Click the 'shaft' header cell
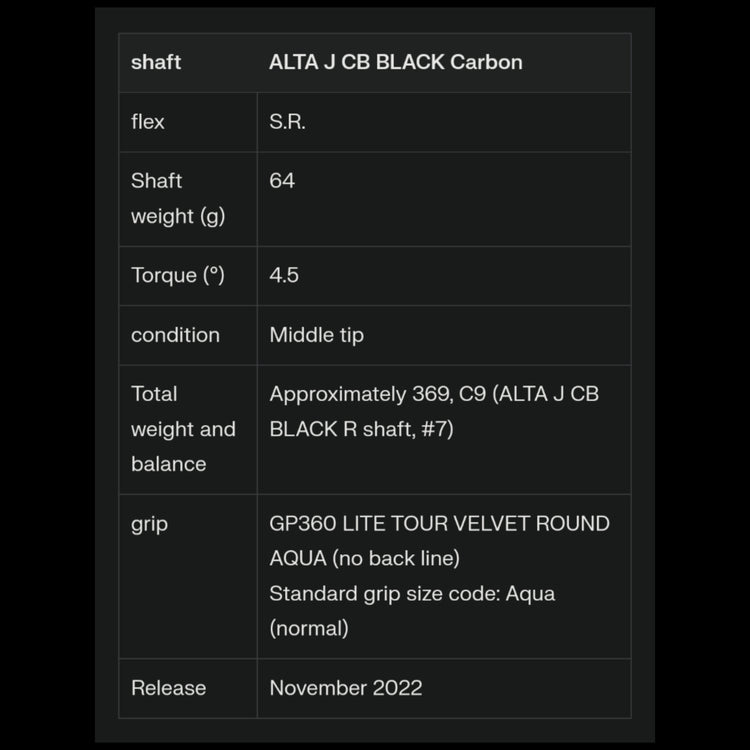Viewport: 750px width, 750px height. pyautogui.click(x=156, y=62)
